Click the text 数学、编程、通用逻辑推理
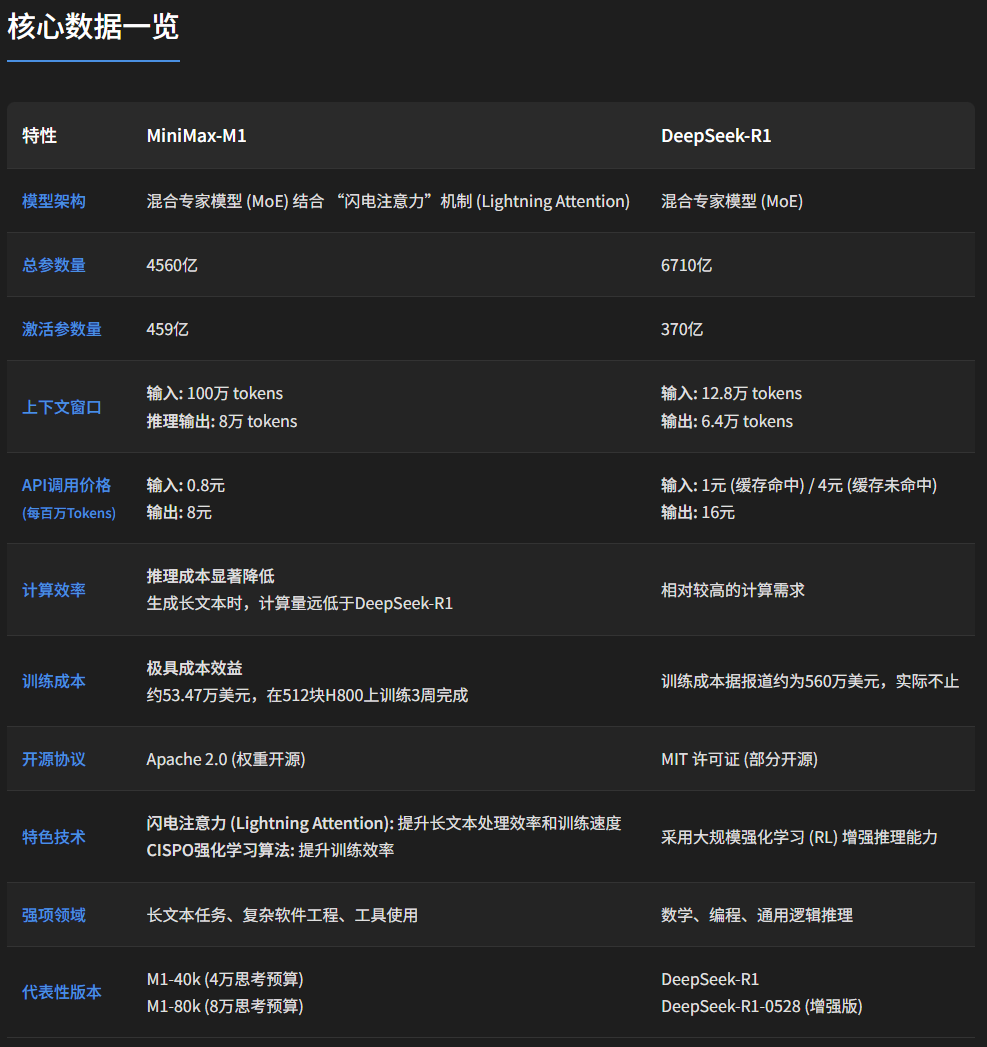Viewport: 987px width, 1047px height. tap(757, 915)
